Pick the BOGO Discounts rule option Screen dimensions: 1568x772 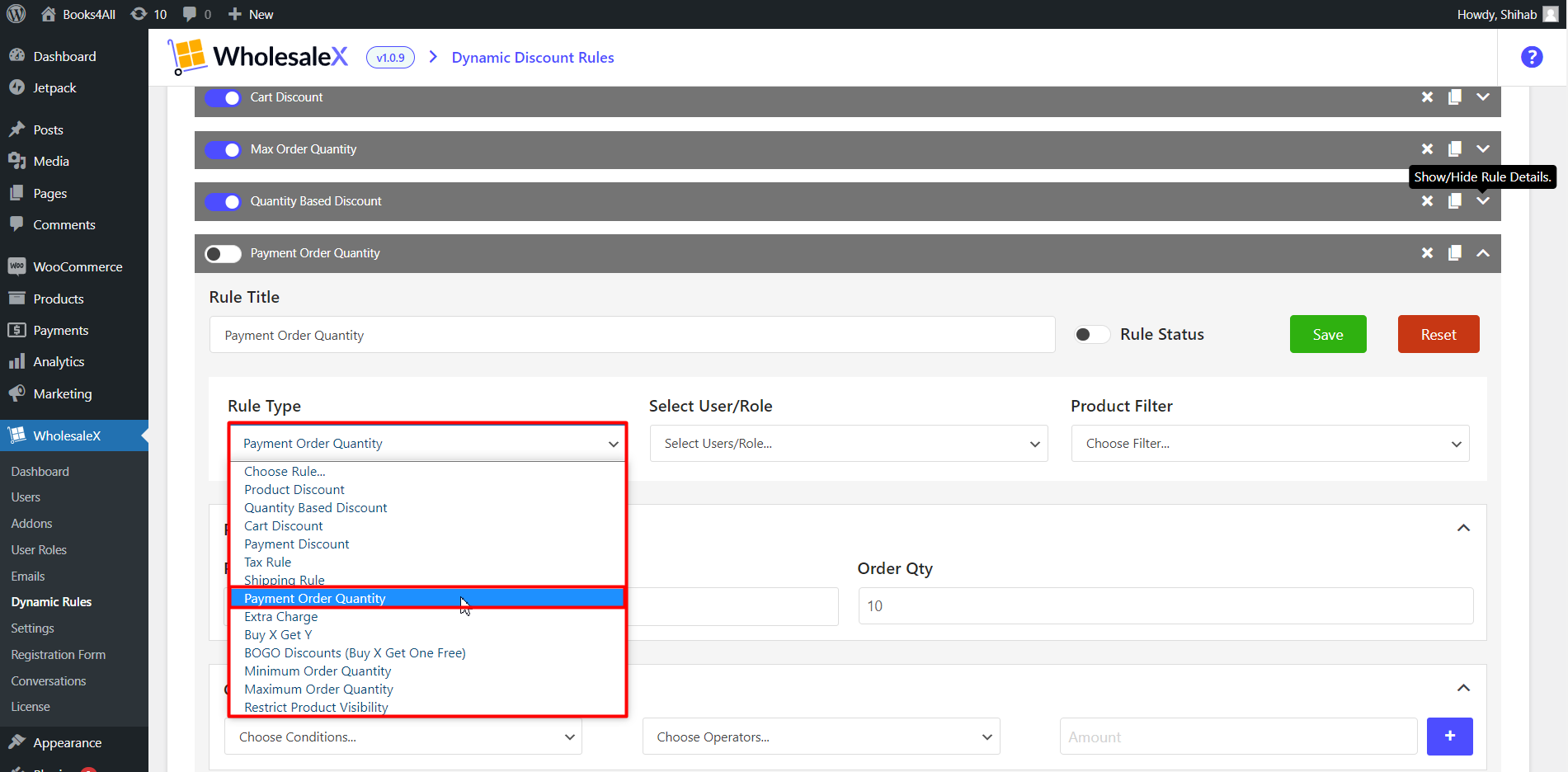(427, 653)
